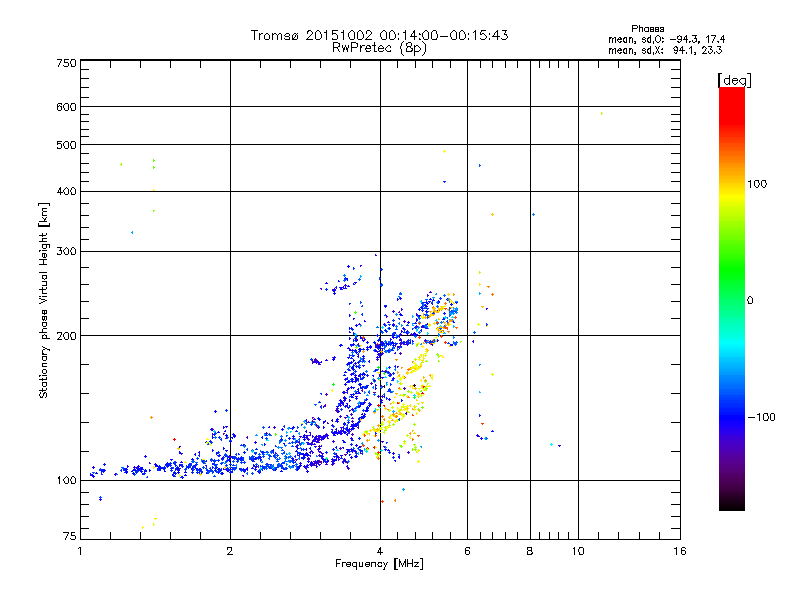Click the x-axis tick label '8'
Image resolution: width=800 pixels, height=600 pixels.
coord(530,551)
